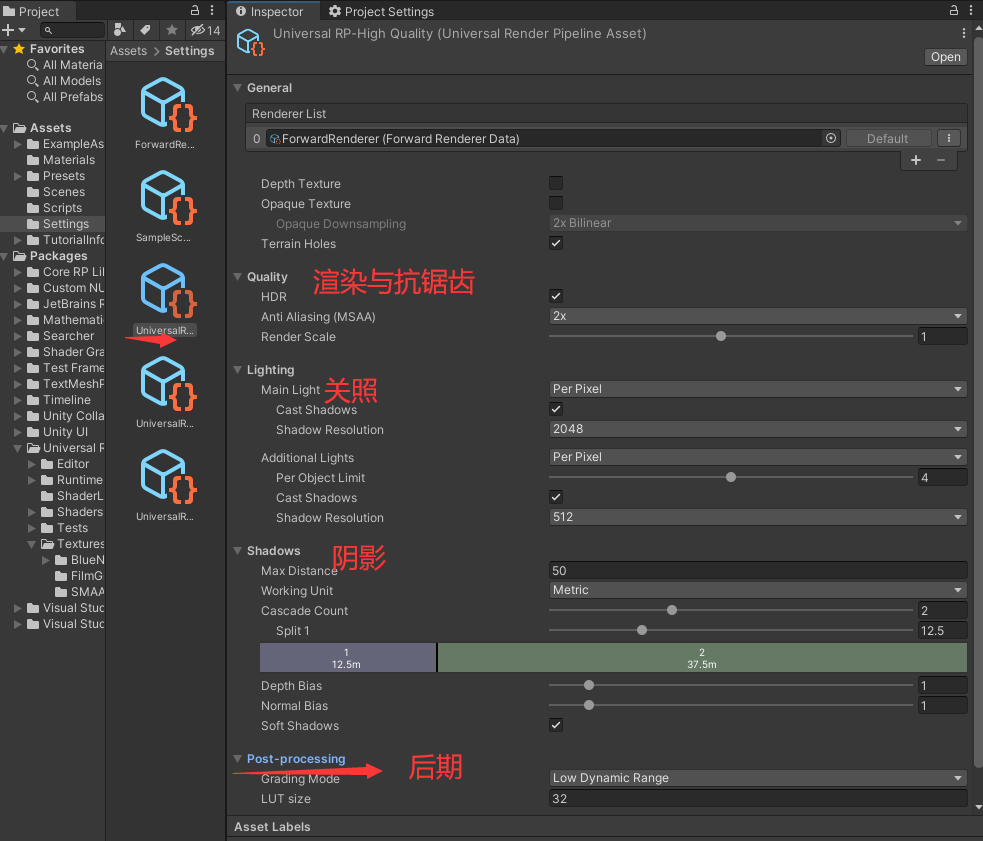Click the search by label tag icon
This screenshot has width=983, height=841.
145,30
